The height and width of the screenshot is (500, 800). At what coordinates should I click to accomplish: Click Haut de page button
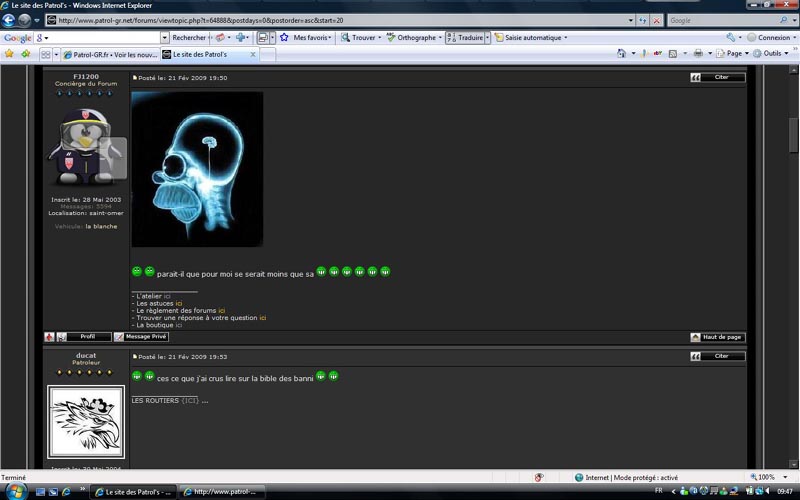pyautogui.click(x=717, y=337)
